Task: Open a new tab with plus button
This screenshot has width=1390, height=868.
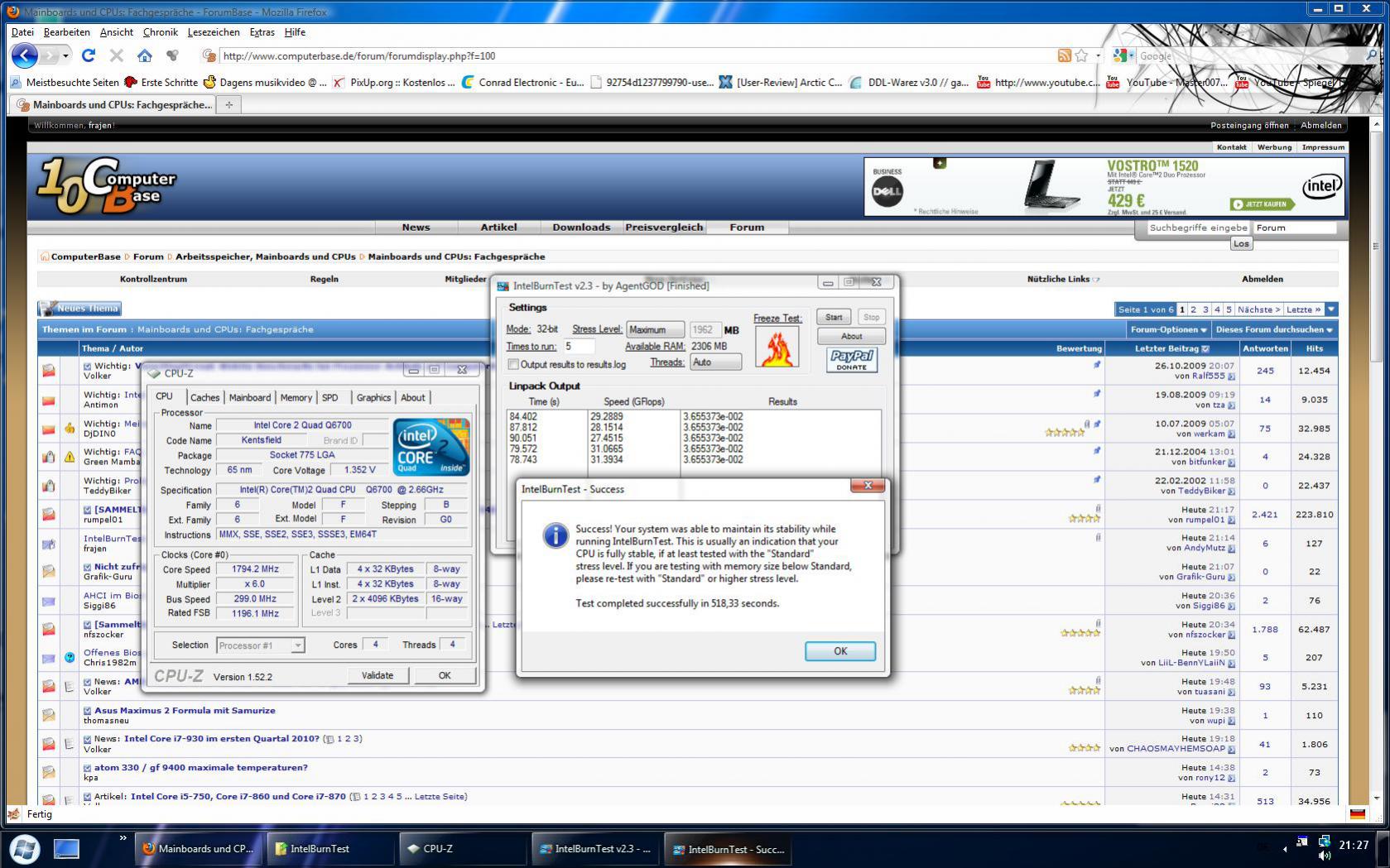Action: [x=229, y=104]
